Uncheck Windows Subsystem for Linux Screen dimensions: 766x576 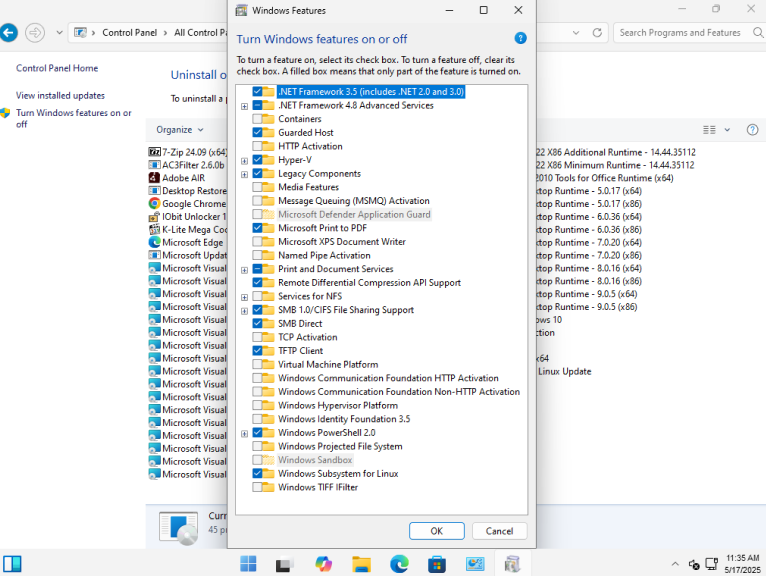tap(257, 473)
